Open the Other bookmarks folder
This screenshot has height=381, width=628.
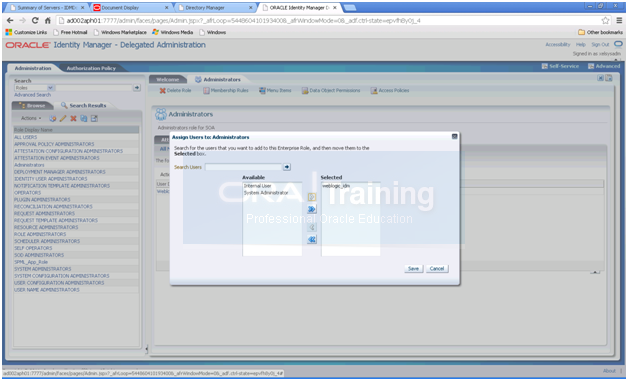tap(600, 32)
